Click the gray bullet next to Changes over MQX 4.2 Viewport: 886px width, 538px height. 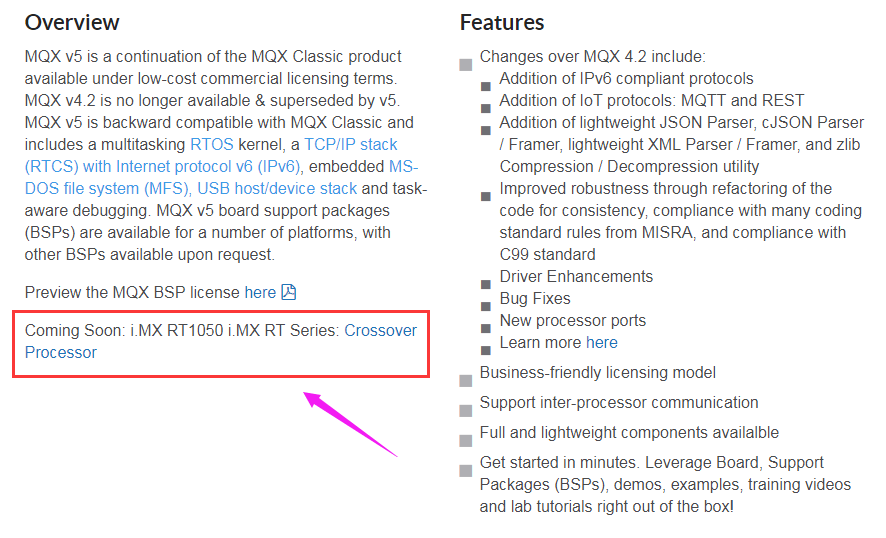466,65
